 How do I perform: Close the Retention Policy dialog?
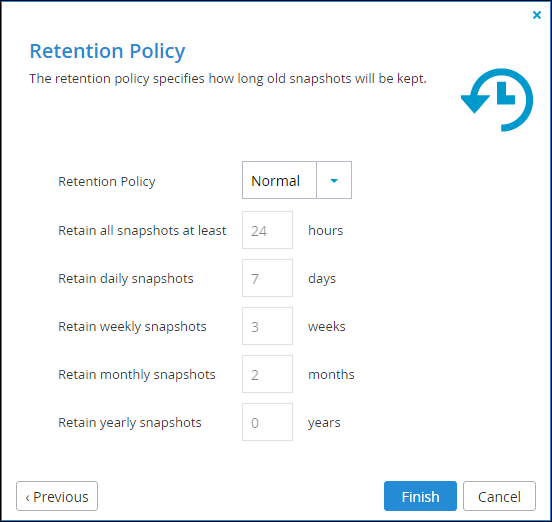pyautogui.click(x=537, y=15)
